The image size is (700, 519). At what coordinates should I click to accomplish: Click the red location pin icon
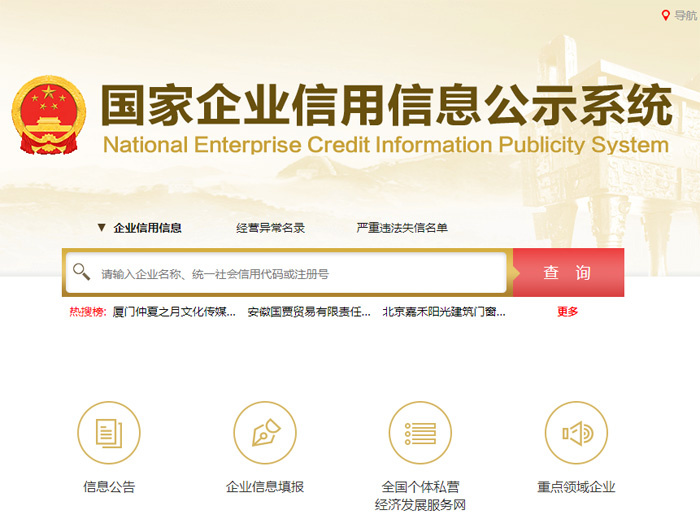coord(665,15)
